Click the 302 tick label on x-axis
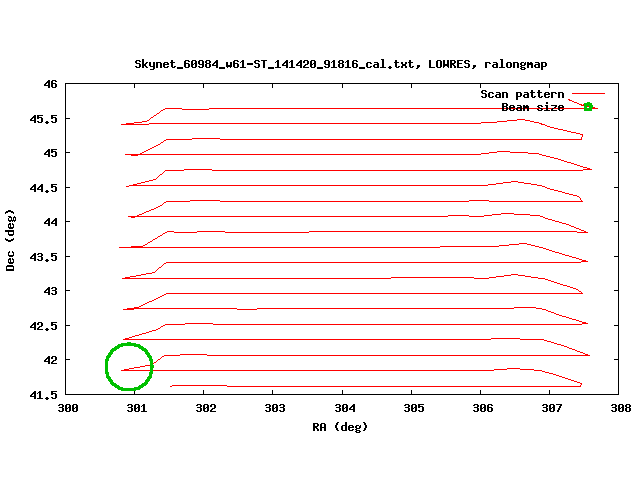 pyautogui.click(x=206, y=409)
